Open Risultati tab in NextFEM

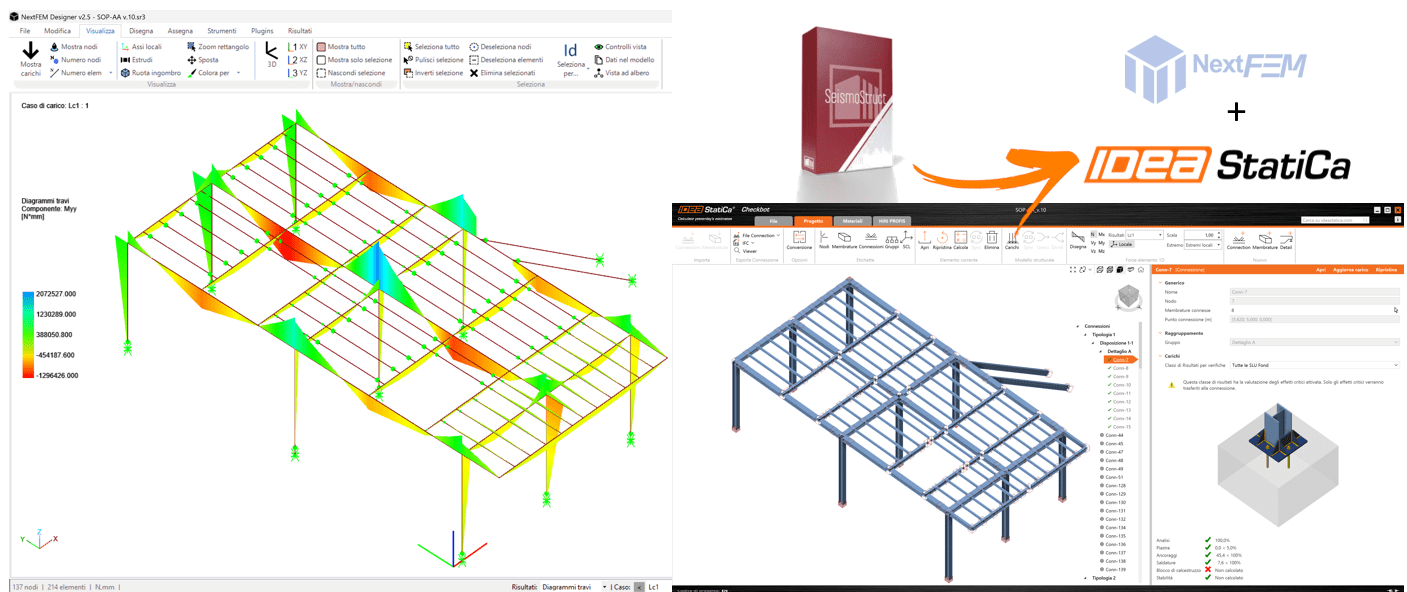click(x=299, y=31)
